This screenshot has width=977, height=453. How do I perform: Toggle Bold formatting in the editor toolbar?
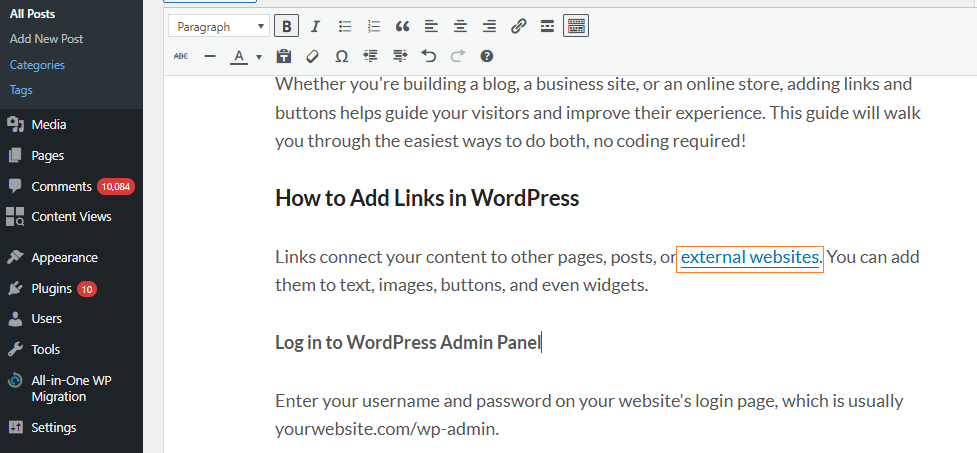[287, 26]
